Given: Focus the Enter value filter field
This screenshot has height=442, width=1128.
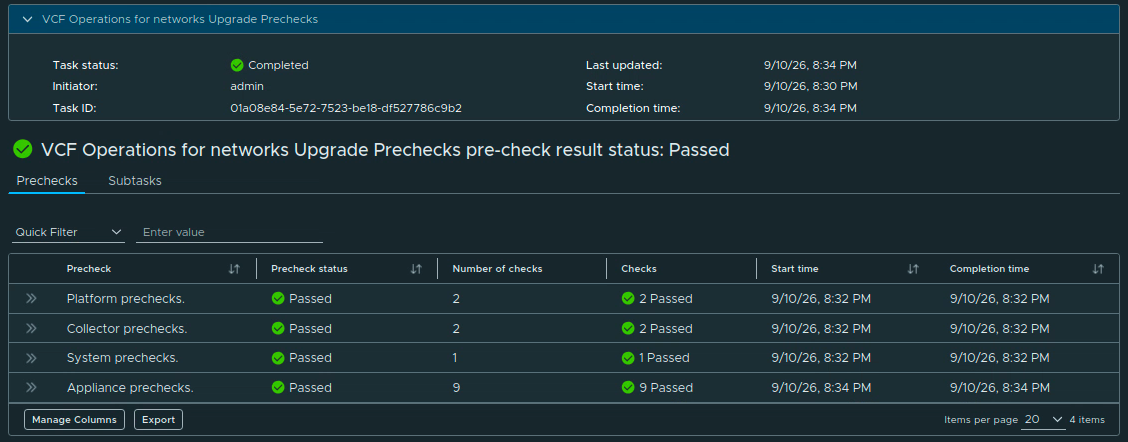Looking at the screenshot, I should pyautogui.click(x=229, y=232).
